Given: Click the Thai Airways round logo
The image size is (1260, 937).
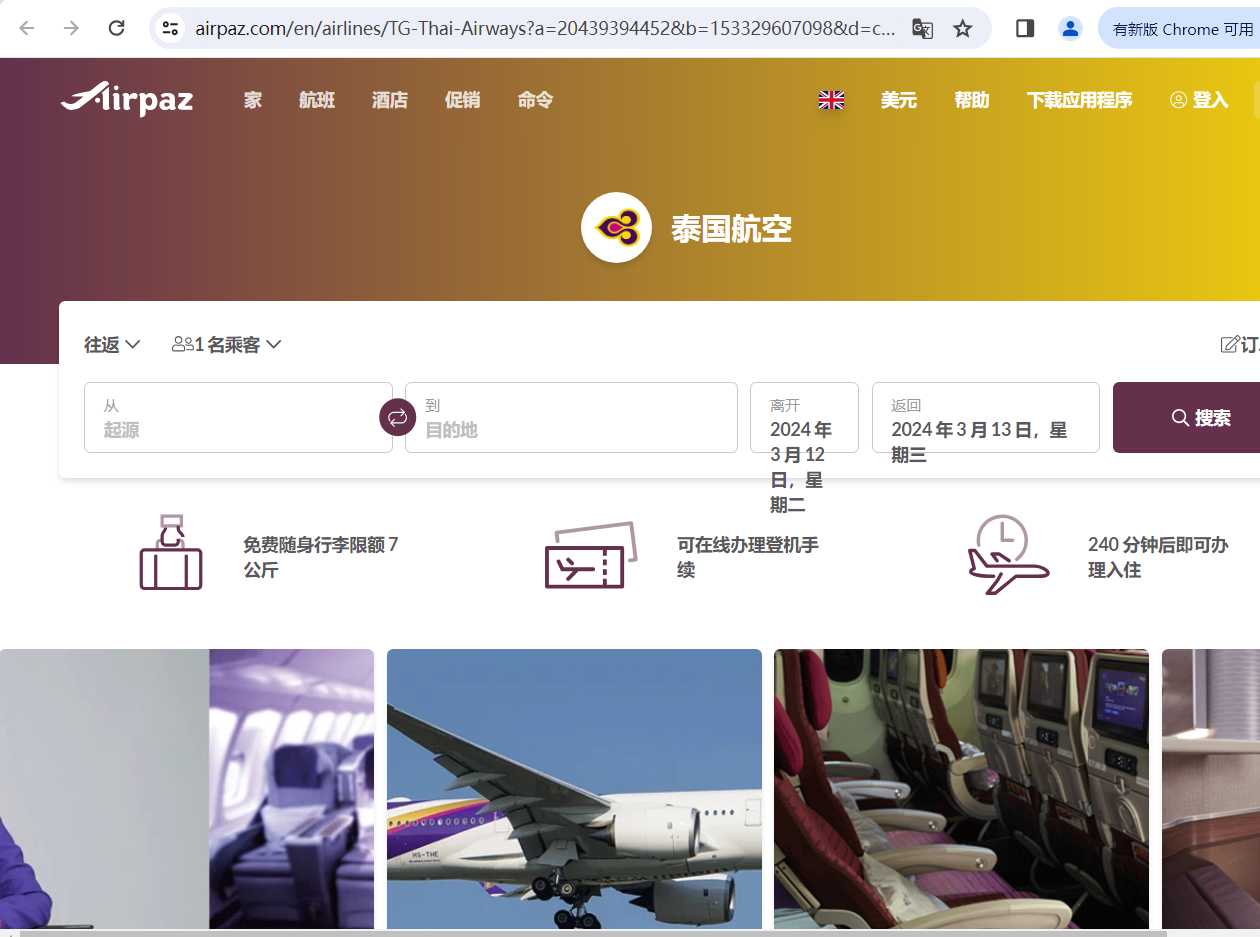Looking at the screenshot, I should [x=617, y=228].
